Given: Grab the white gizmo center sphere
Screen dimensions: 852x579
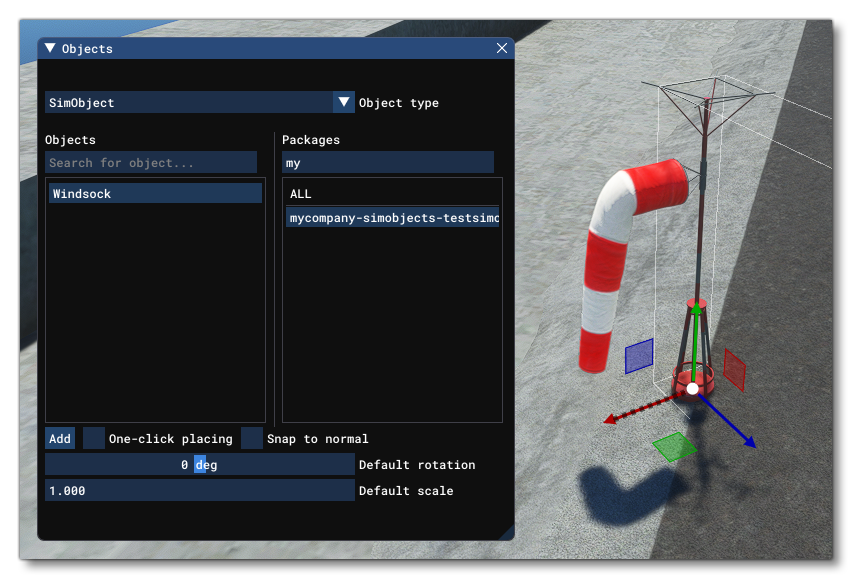Looking at the screenshot, I should (694, 387).
